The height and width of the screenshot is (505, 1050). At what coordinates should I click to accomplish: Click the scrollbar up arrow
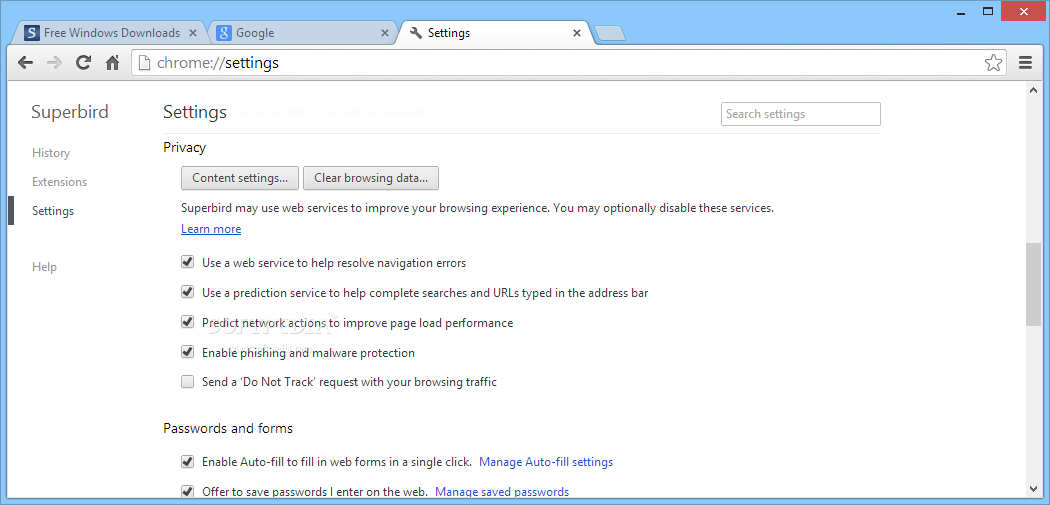[1033, 91]
